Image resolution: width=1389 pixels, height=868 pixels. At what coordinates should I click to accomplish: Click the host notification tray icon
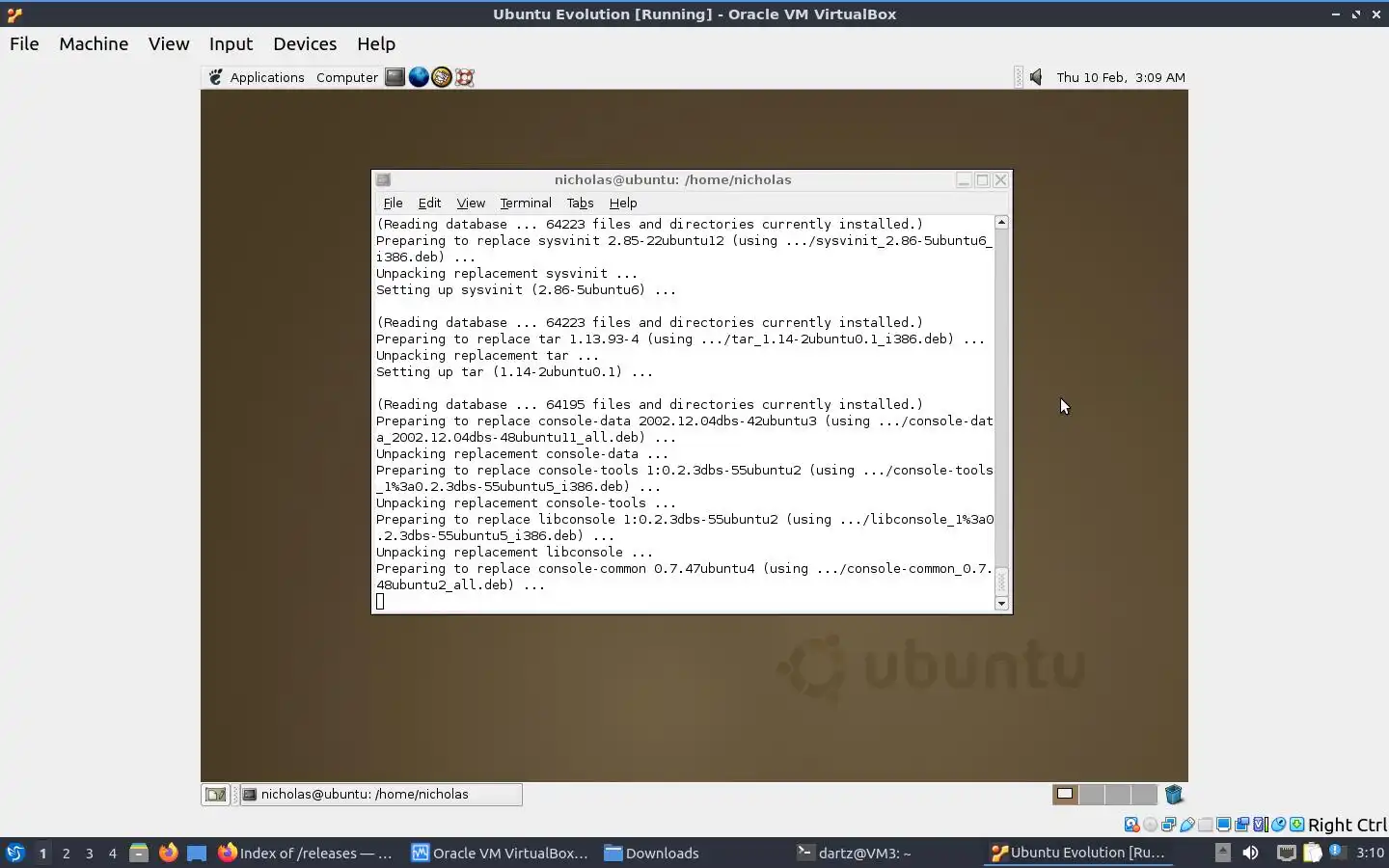(x=1336, y=852)
